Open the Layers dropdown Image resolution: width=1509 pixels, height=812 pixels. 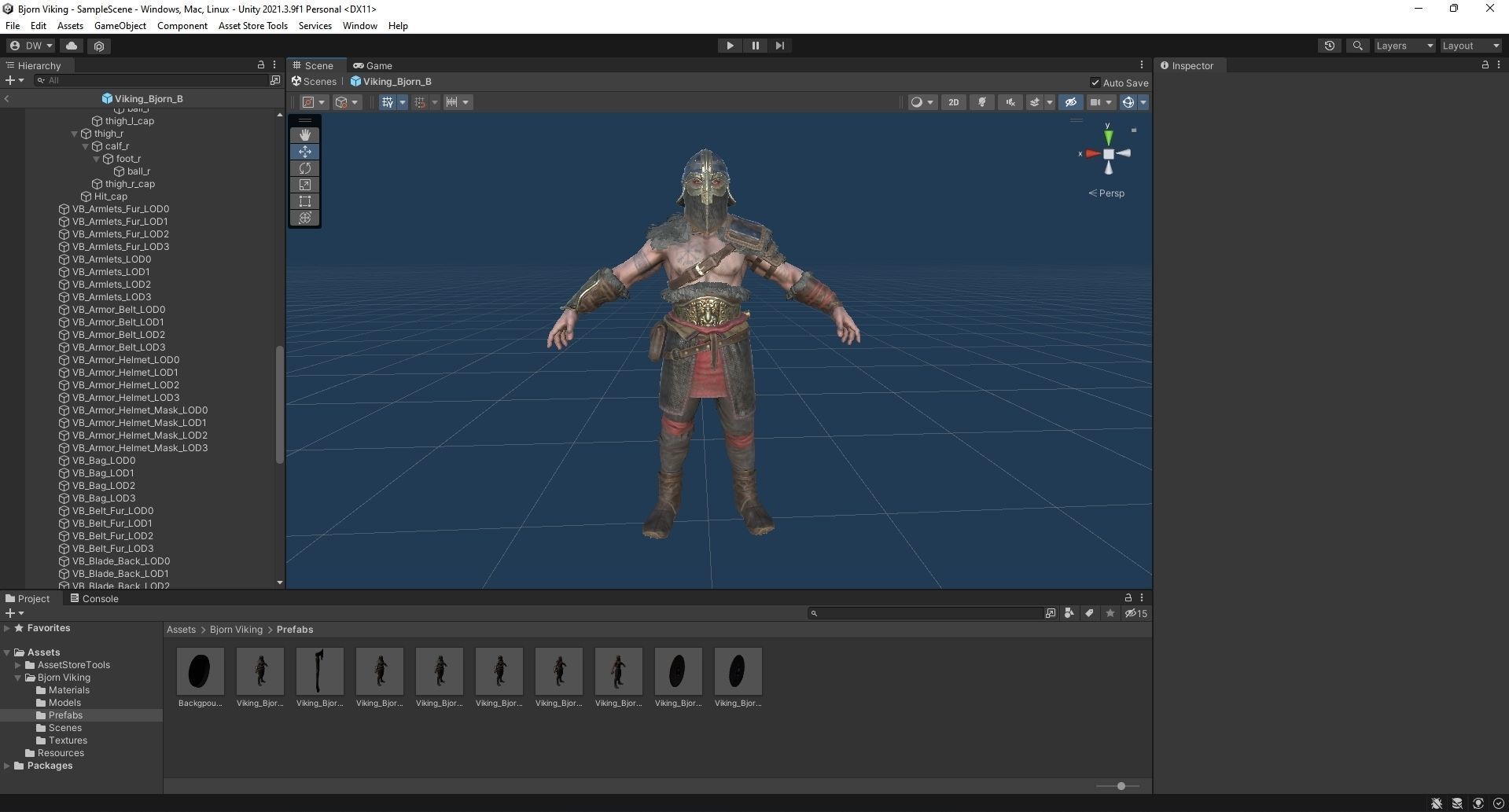[1404, 46]
